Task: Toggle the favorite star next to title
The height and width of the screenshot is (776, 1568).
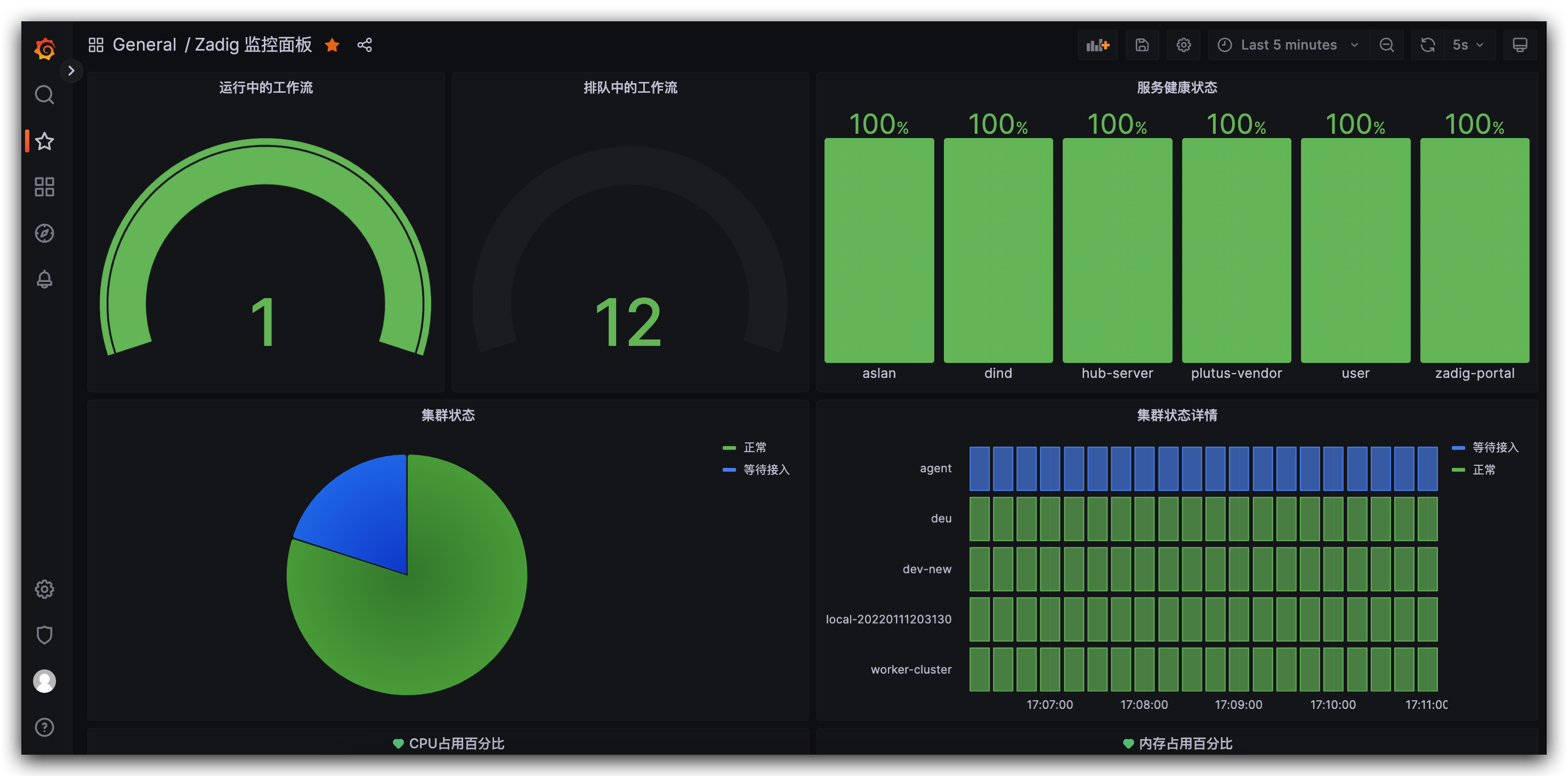Action: [333, 45]
